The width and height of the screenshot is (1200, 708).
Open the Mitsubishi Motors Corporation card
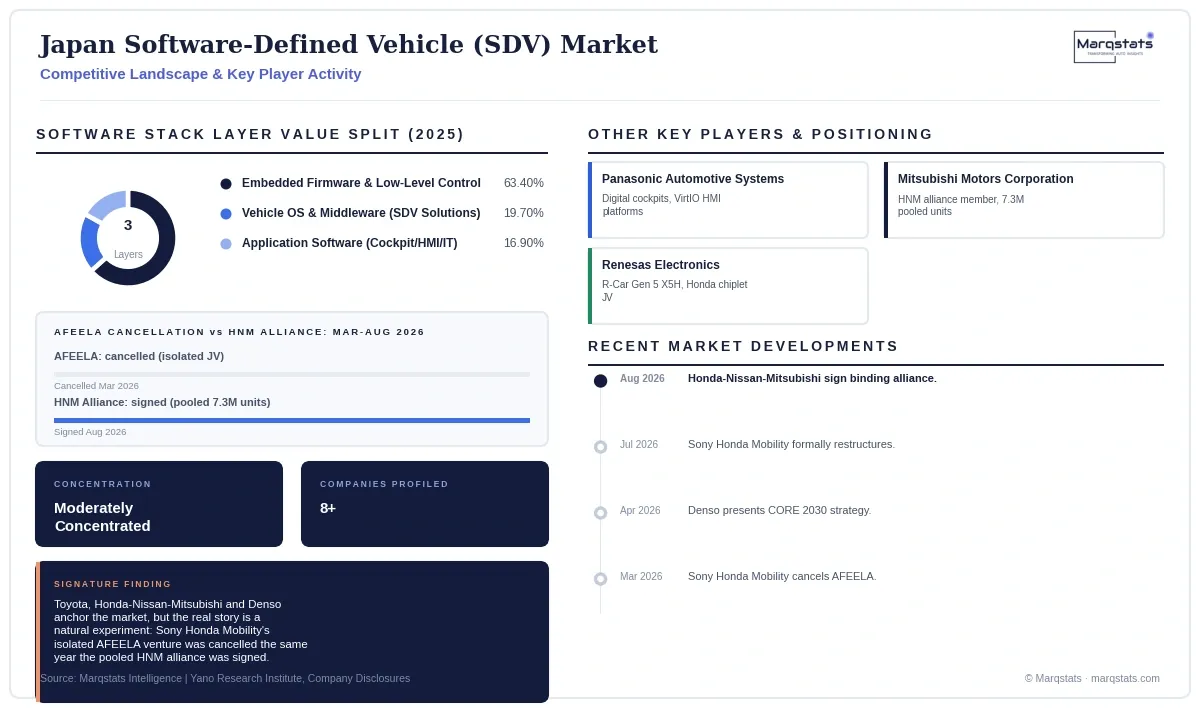click(x=1024, y=200)
